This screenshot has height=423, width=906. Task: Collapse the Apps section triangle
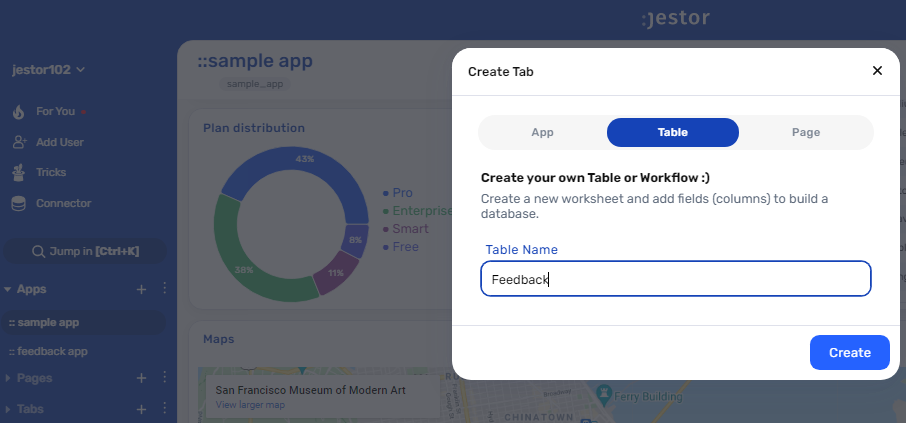[8, 289]
